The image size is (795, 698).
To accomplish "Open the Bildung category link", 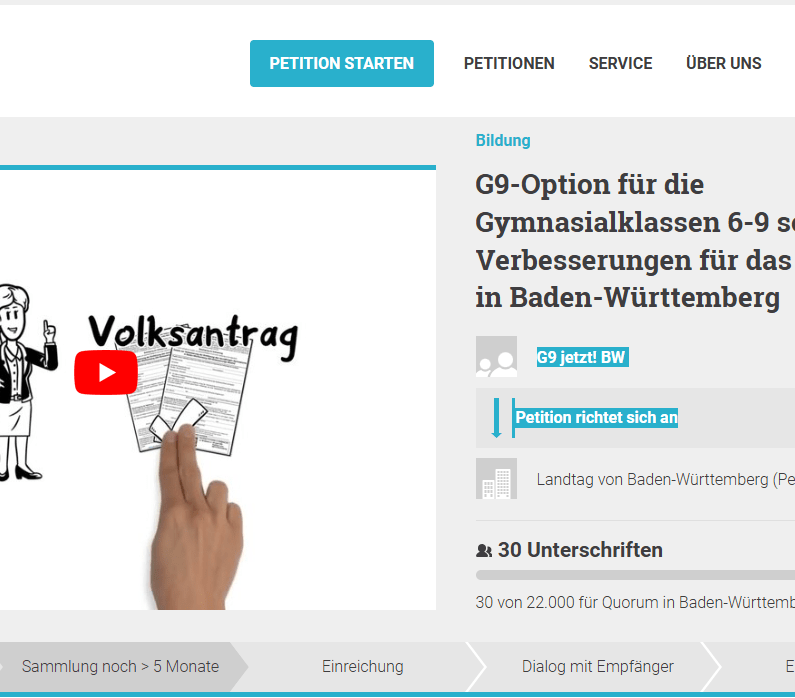I will point(503,140).
